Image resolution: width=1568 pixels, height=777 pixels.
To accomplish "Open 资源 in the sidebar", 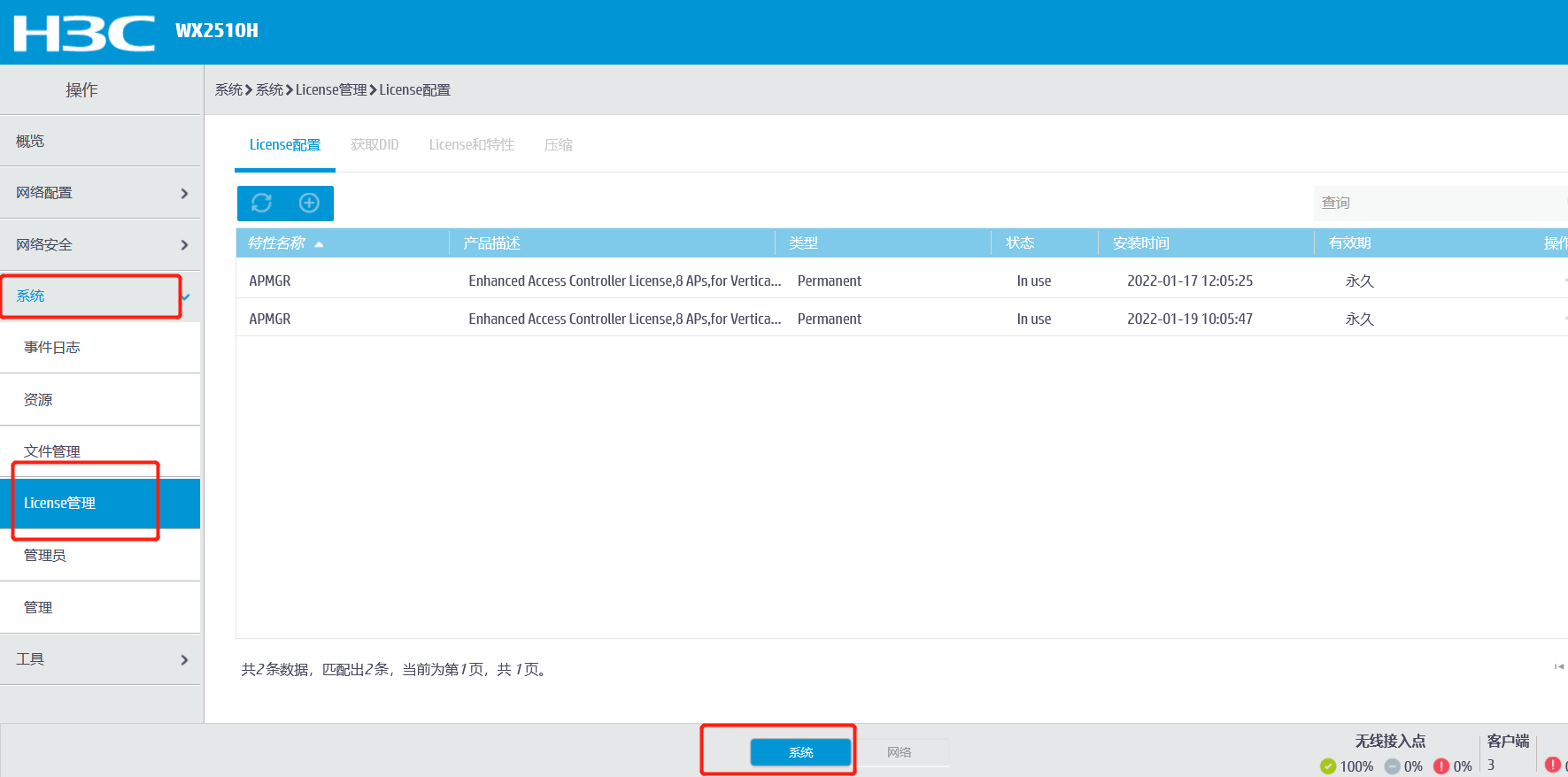I will (x=100, y=400).
